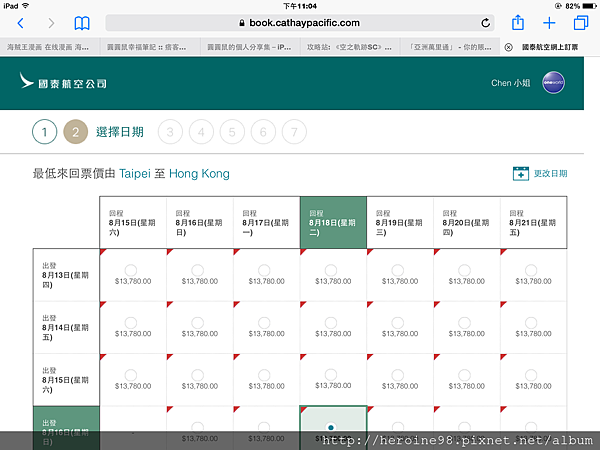Select departure row header 8月14日

pos(66,327)
